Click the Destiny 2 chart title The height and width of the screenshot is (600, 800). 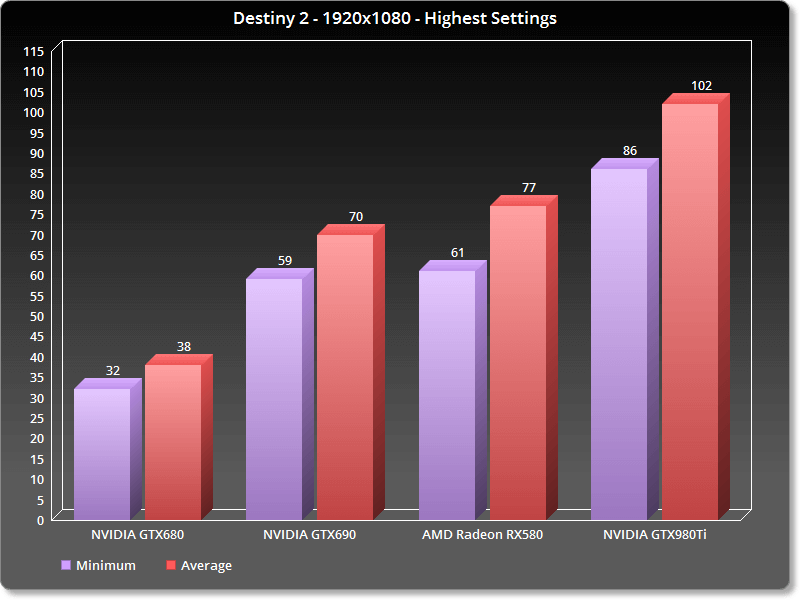399,18
